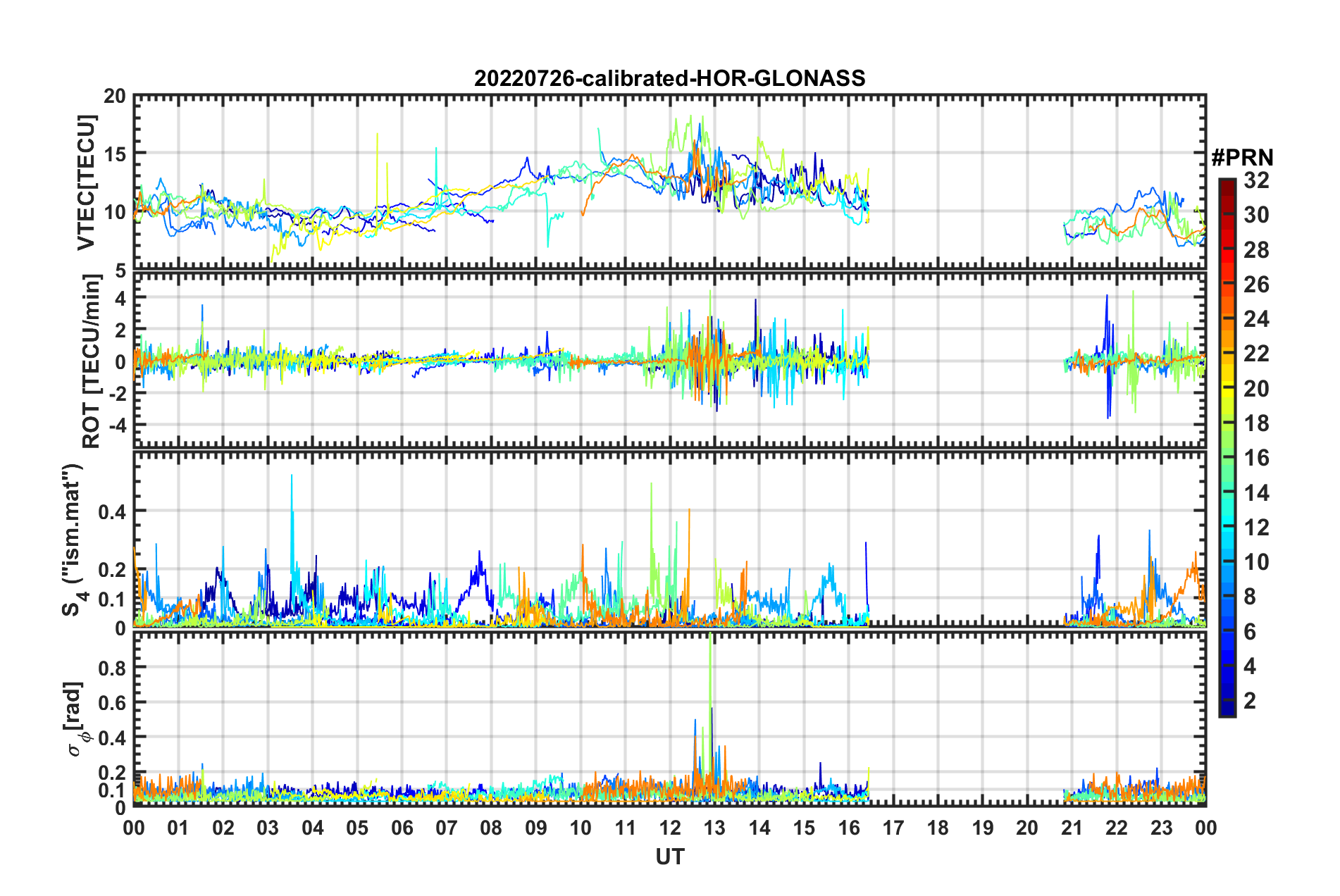Click the S4 axis tick label 0.4

click(x=111, y=511)
